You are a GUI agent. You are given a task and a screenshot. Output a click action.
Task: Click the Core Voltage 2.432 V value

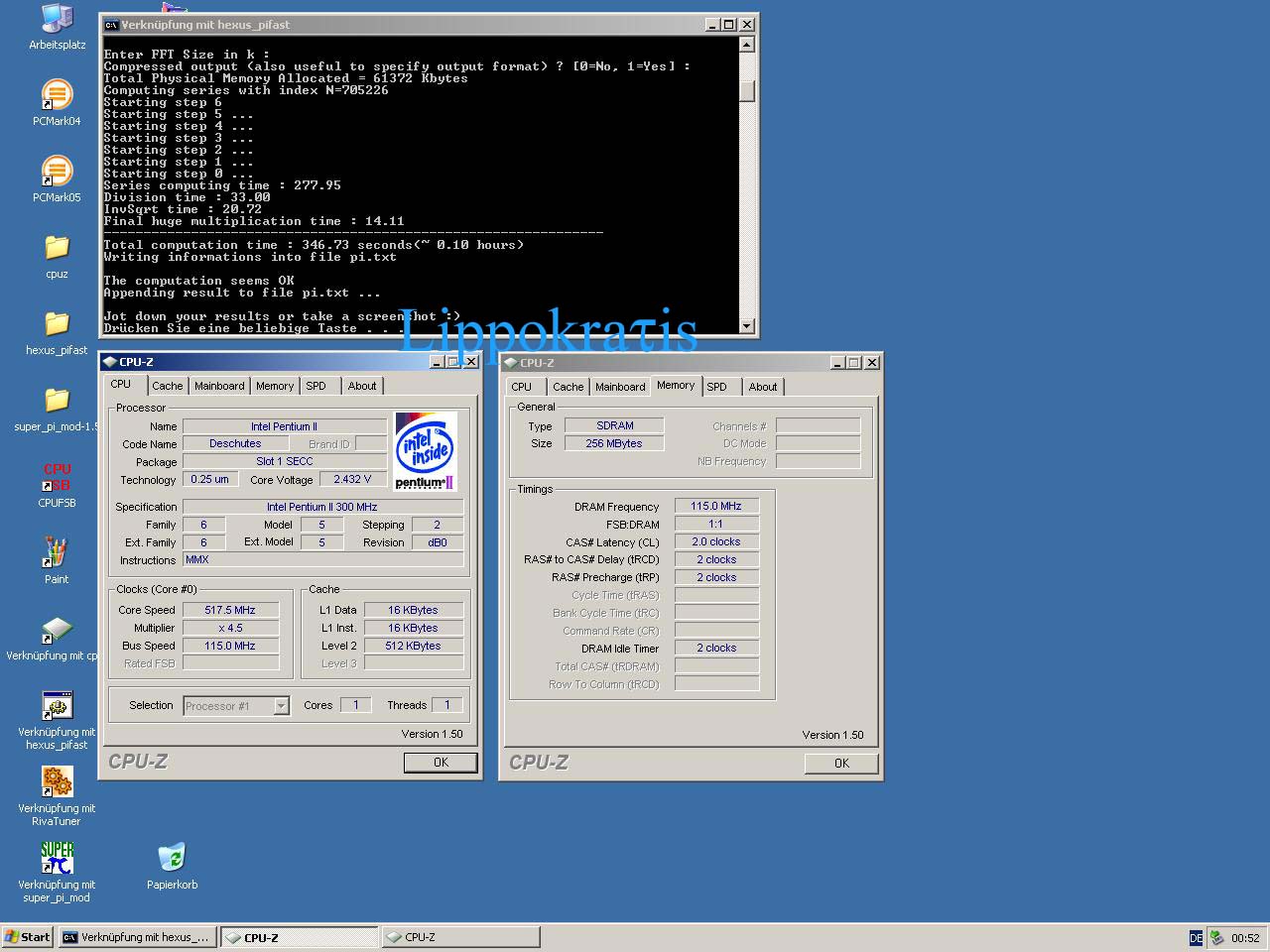click(352, 479)
